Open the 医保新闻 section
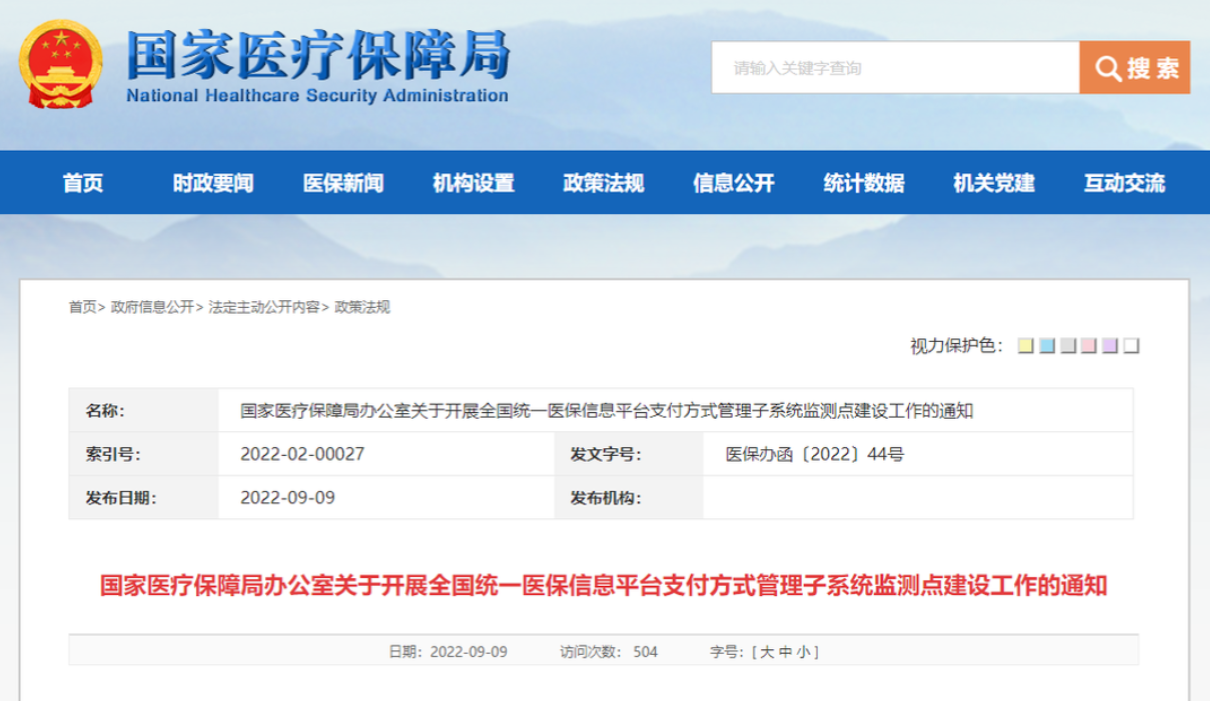The width and height of the screenshot is (1210, 701). pos(343,183)
